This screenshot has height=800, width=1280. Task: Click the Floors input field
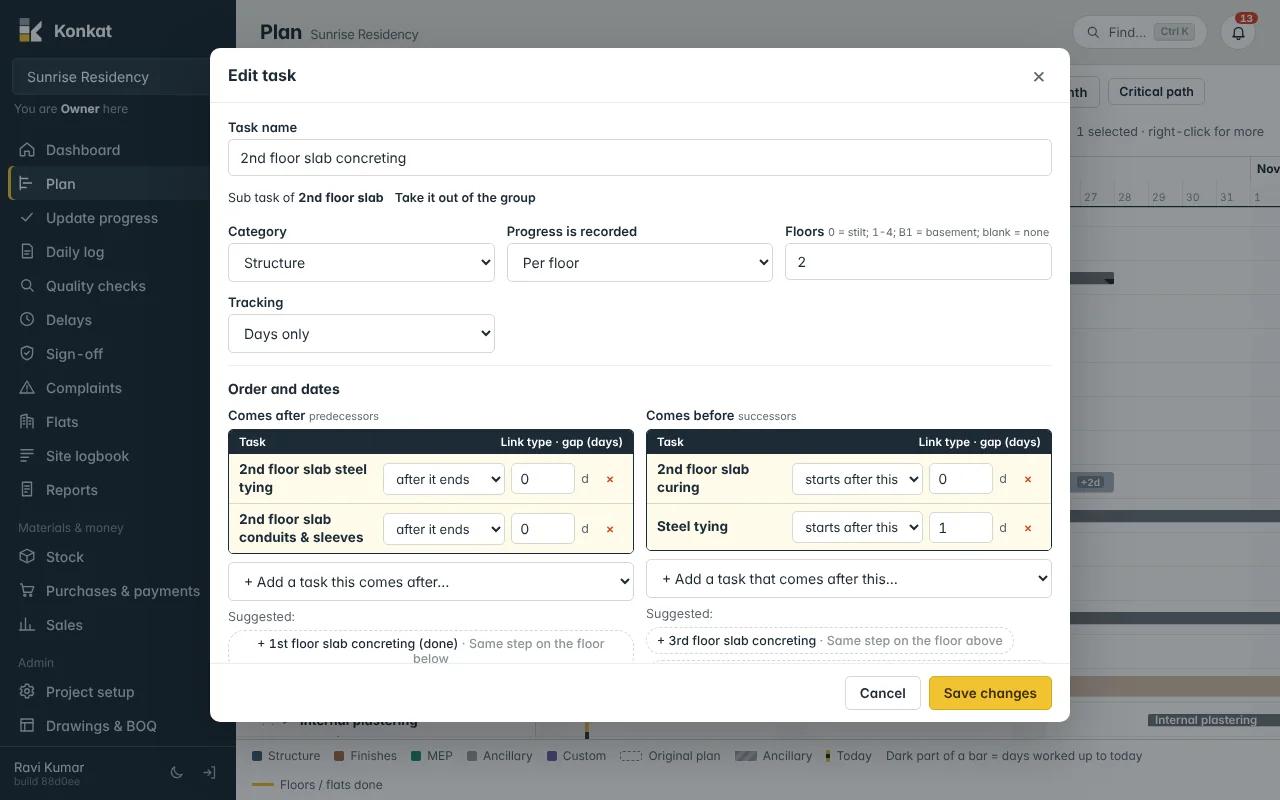918,262
